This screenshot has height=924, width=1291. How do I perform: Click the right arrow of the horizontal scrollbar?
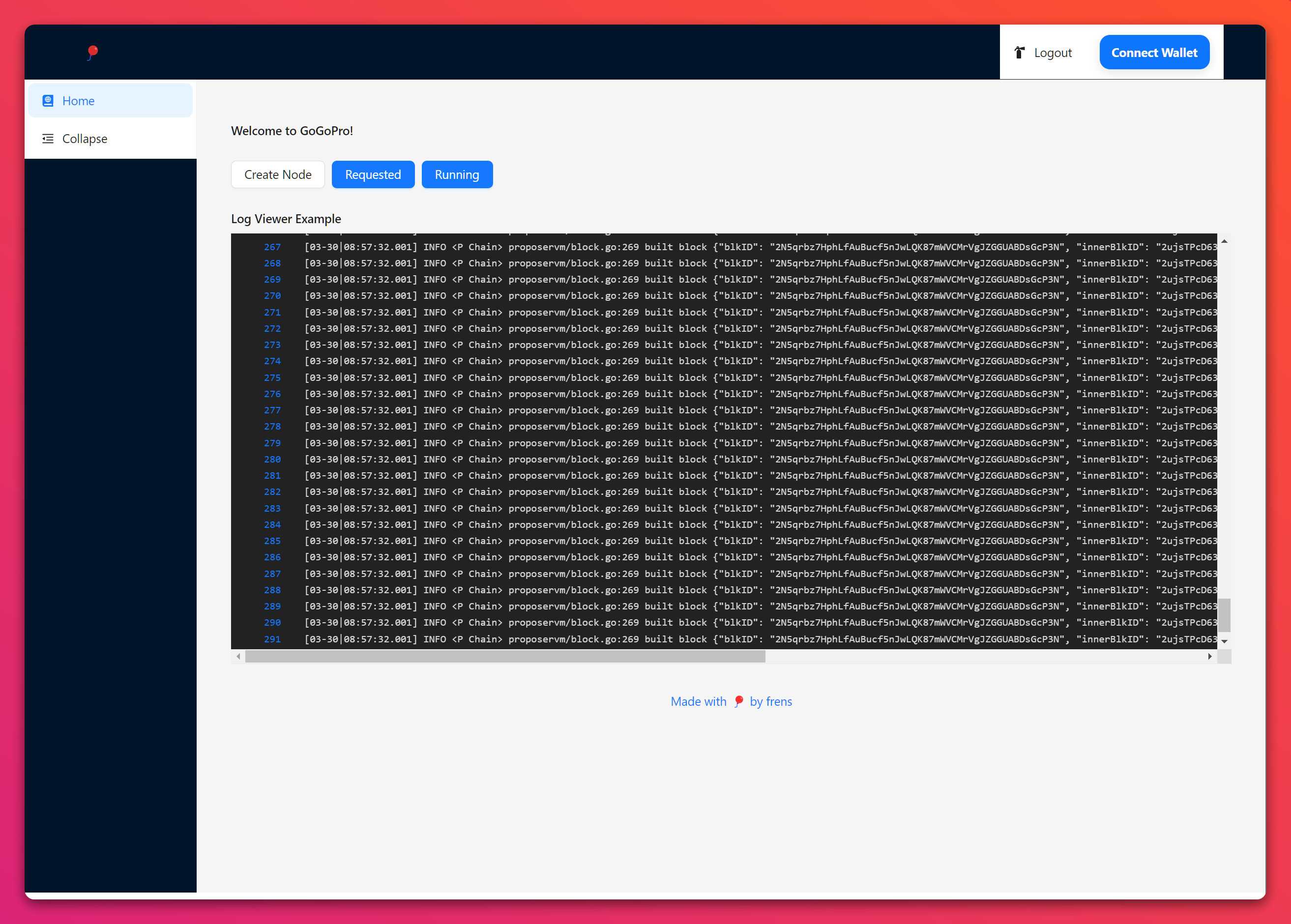pyautogui.click(x=1210, y=657)
